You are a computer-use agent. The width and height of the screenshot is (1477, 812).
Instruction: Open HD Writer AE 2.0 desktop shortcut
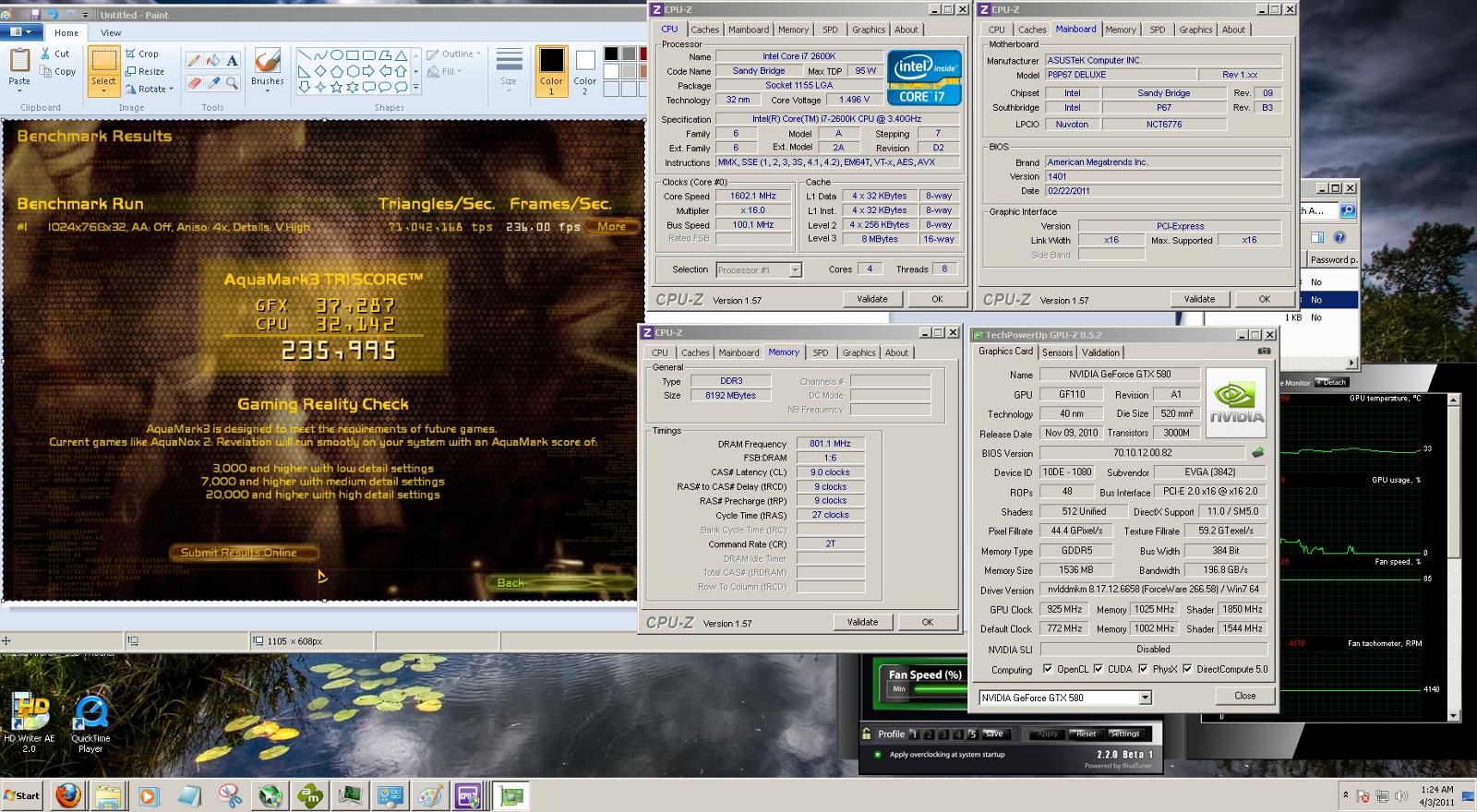point(29,724)
